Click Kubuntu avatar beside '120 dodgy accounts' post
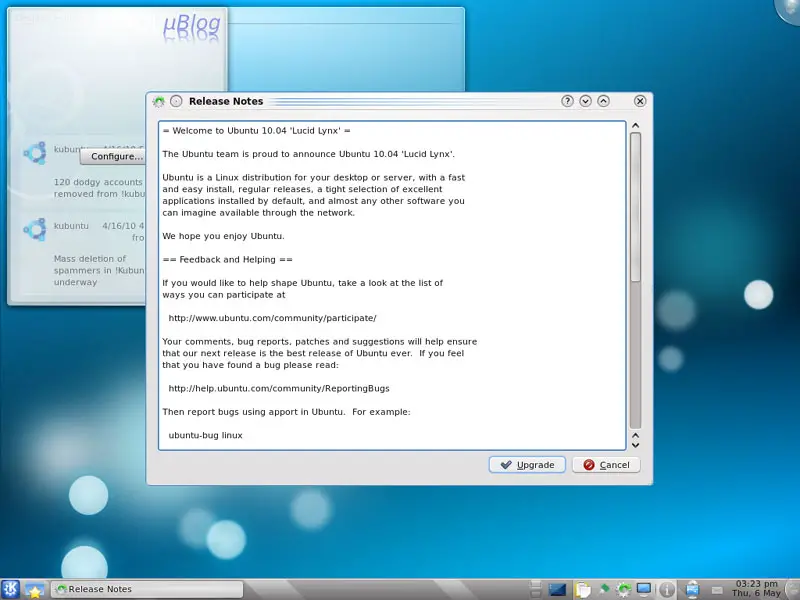The image size is (800, 600). (x=35, y=153)
